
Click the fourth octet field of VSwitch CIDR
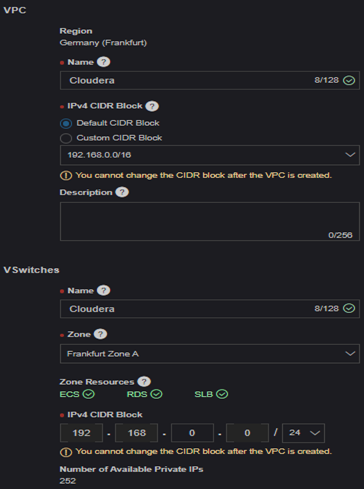[247, 433]
